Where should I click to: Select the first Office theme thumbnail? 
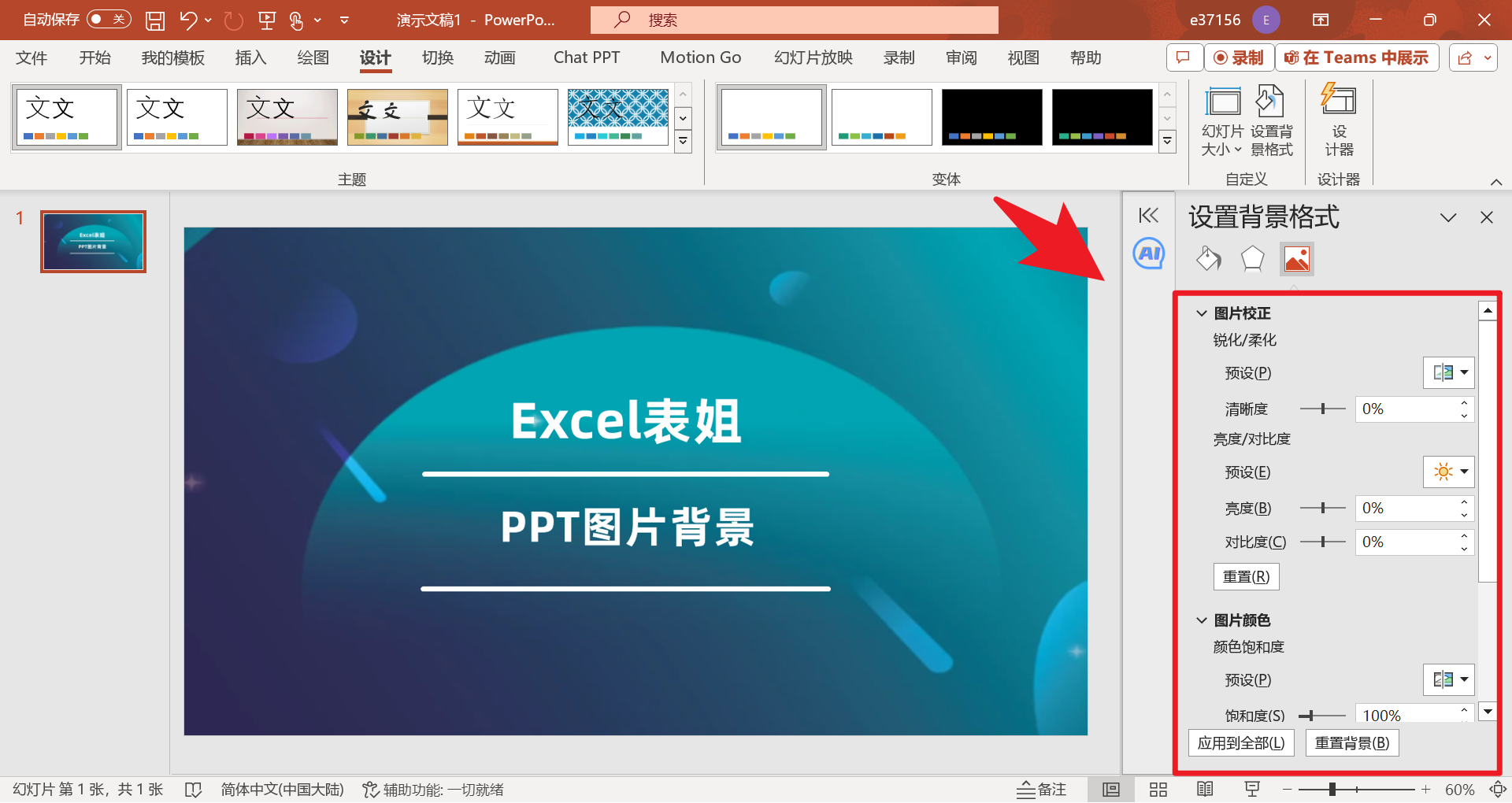click(x=67, y=117)
